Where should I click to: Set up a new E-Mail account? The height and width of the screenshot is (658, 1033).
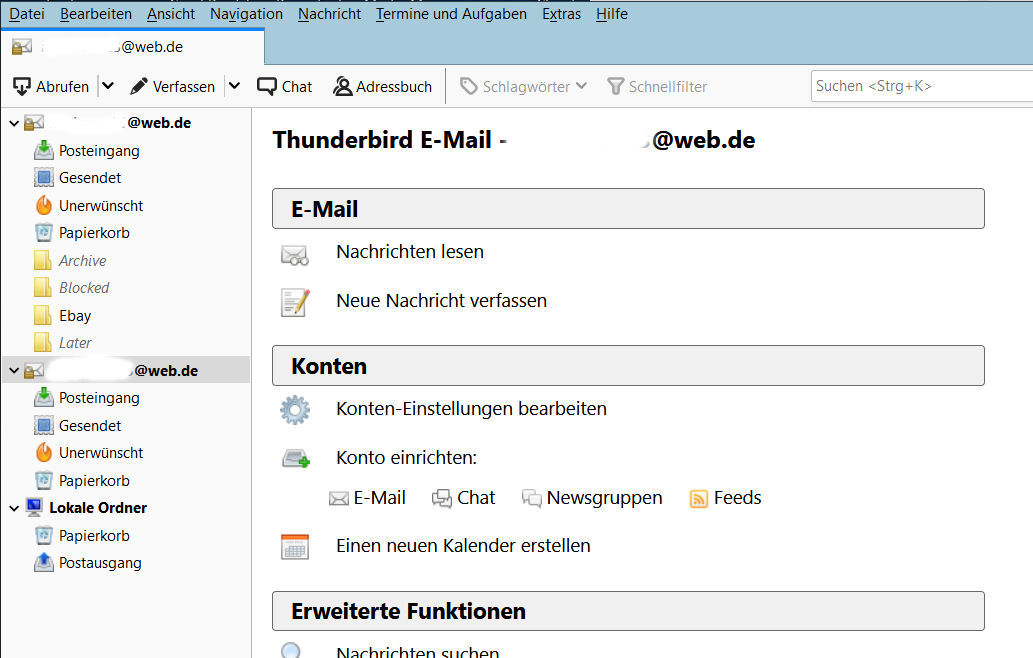[367, 498]
